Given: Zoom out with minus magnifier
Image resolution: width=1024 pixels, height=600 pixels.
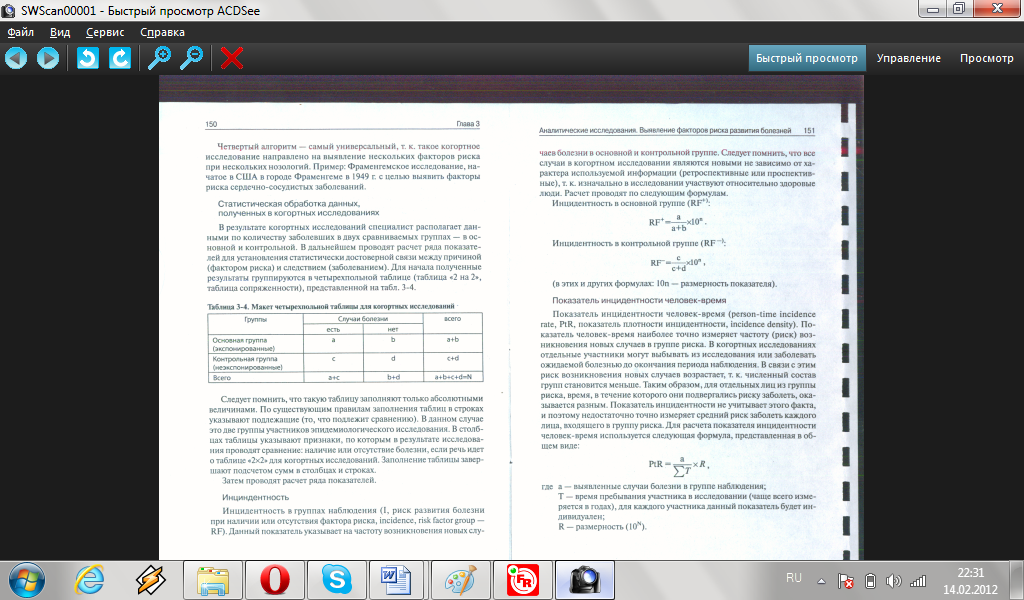Looking at the screenshot, I should (x=191, y=58).
